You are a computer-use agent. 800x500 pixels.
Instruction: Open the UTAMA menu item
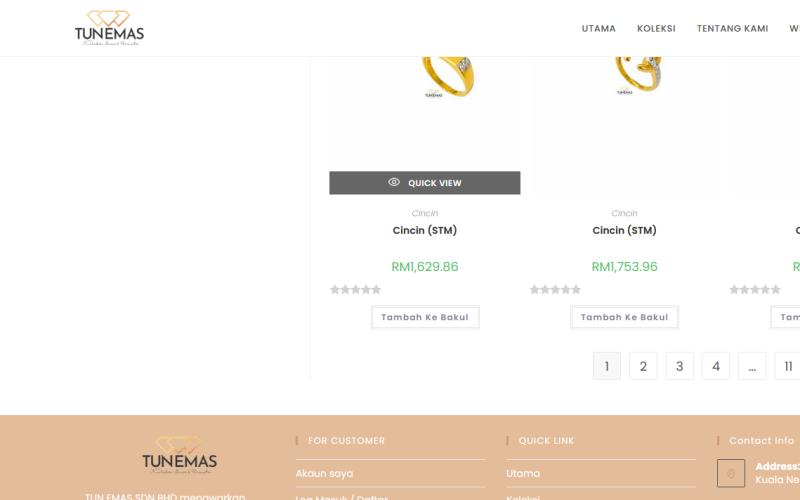coord(598,29)
